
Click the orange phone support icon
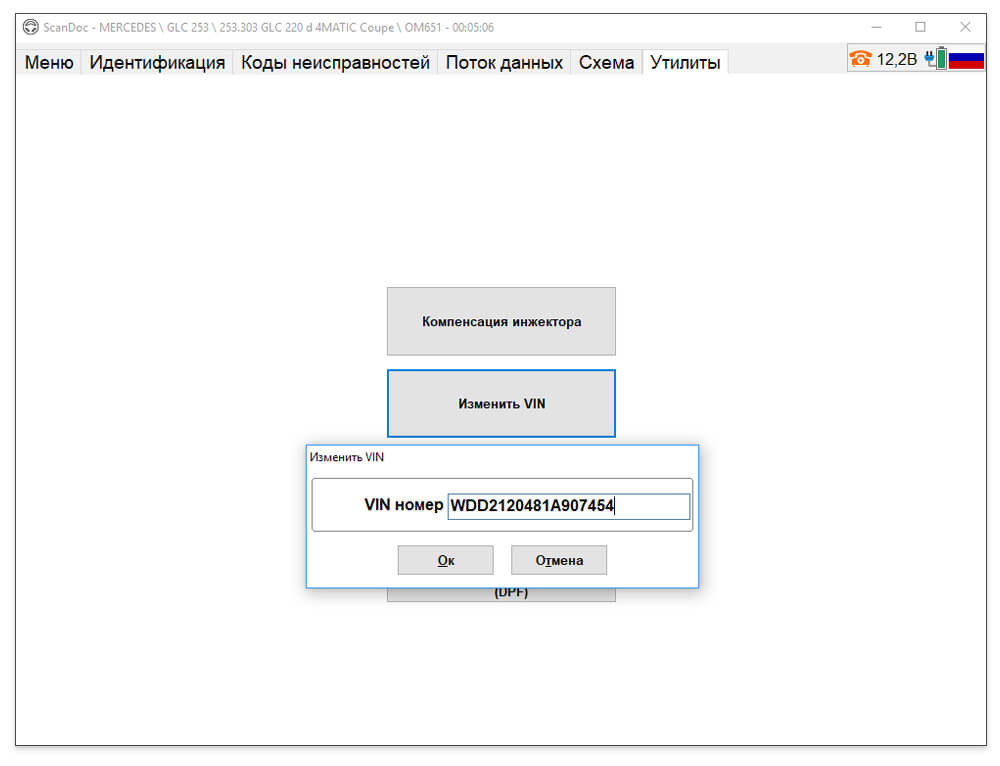point(860,59)
